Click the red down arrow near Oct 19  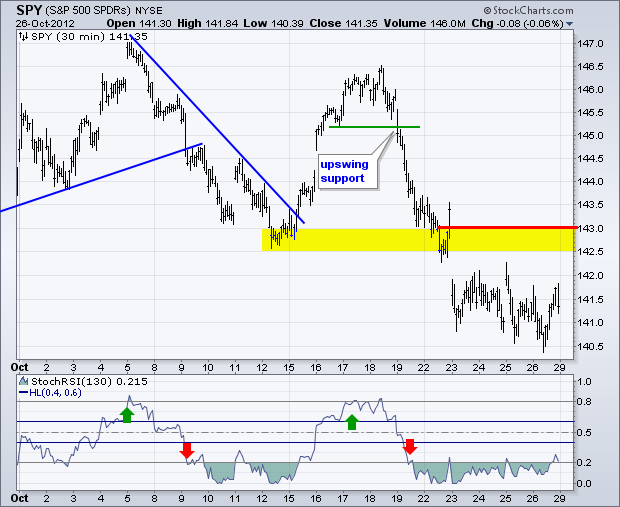pos(410,446)
